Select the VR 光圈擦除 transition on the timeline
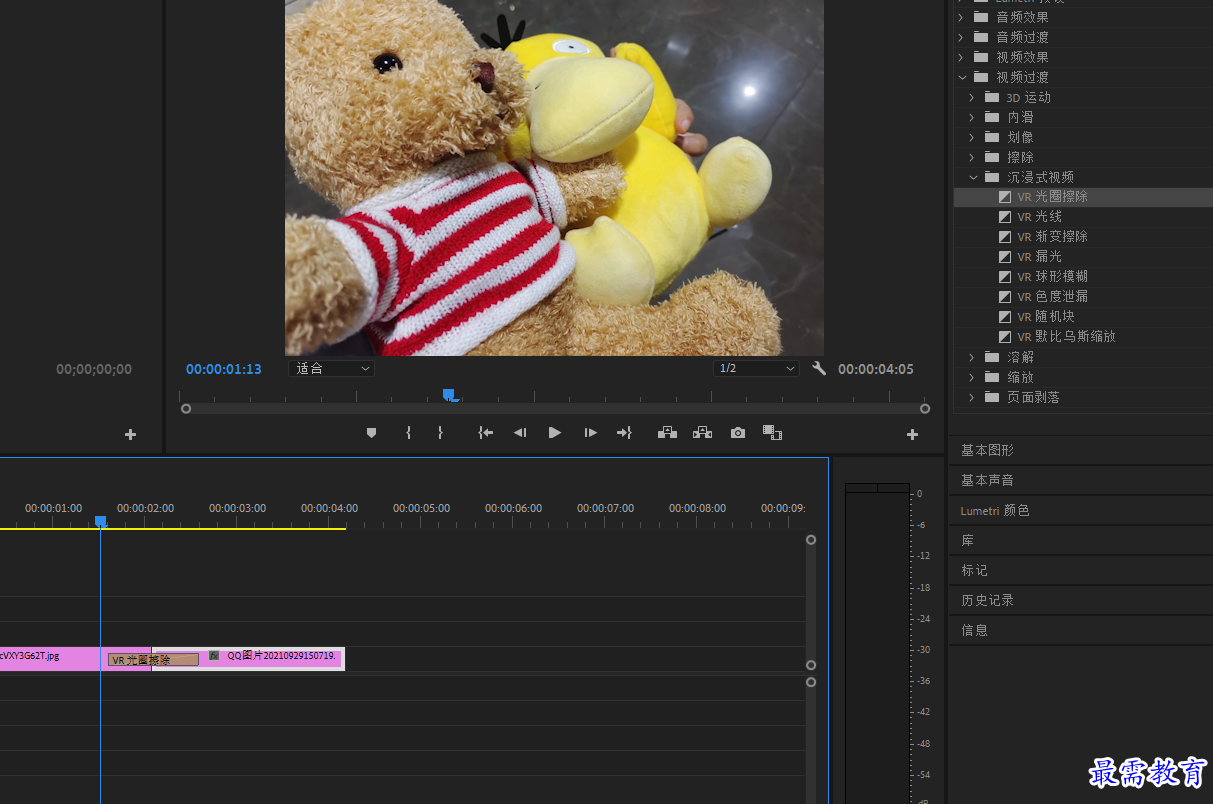The width and height of the screenshot is (1213, 804). [153, 660]
